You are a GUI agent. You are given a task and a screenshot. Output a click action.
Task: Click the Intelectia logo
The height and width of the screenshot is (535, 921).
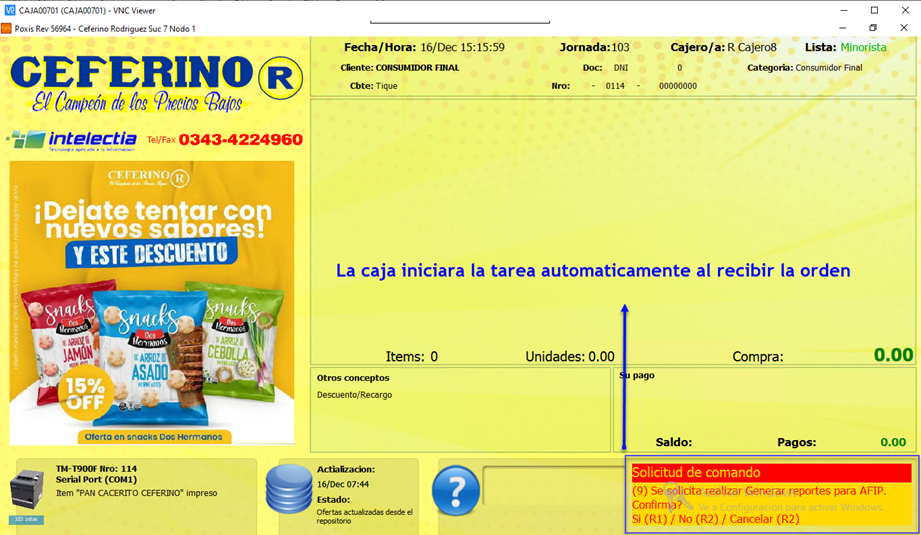(x=72, y=139)
